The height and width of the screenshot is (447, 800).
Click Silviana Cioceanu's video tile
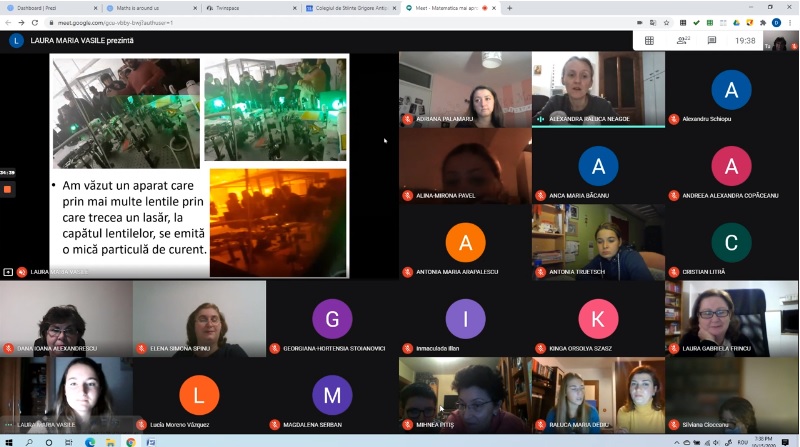[x=732, y=395]
